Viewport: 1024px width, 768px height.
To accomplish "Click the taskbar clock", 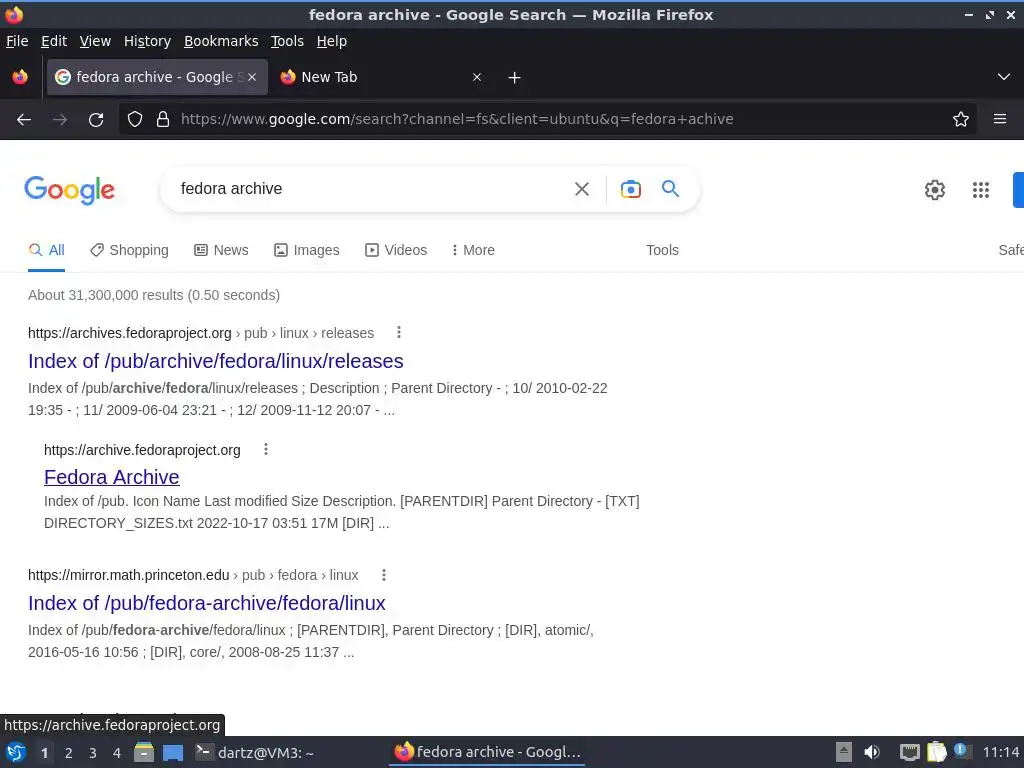I will click(1001, 752).
